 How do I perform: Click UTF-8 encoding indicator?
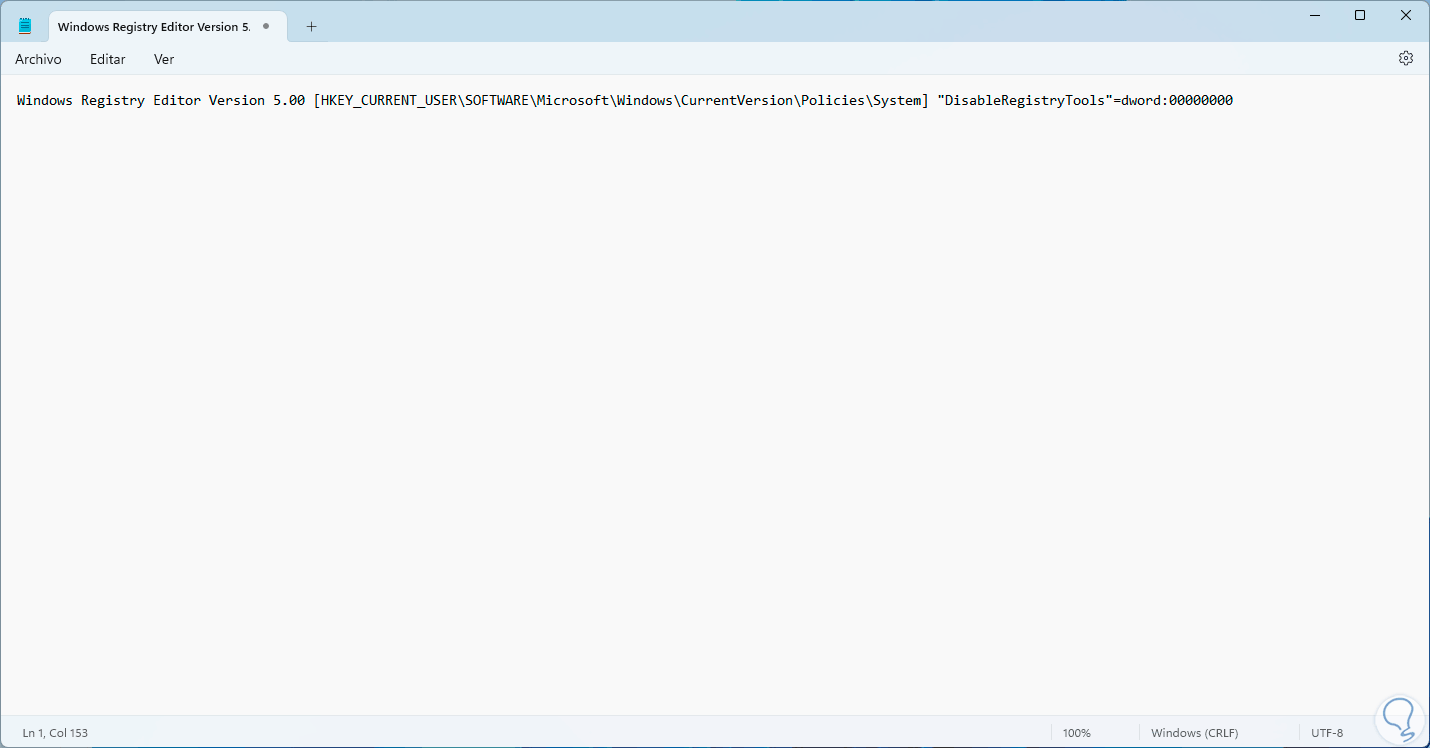click(1327, 733)
